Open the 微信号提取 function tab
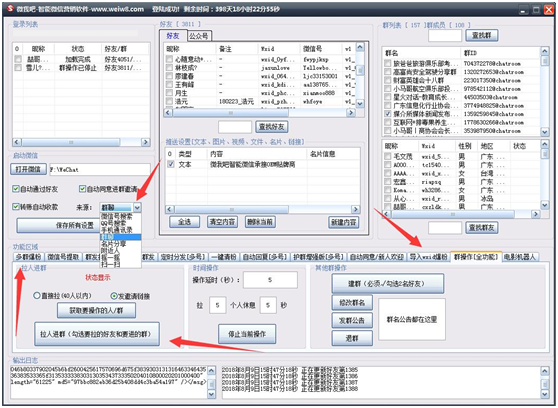 tap(63, 257)
